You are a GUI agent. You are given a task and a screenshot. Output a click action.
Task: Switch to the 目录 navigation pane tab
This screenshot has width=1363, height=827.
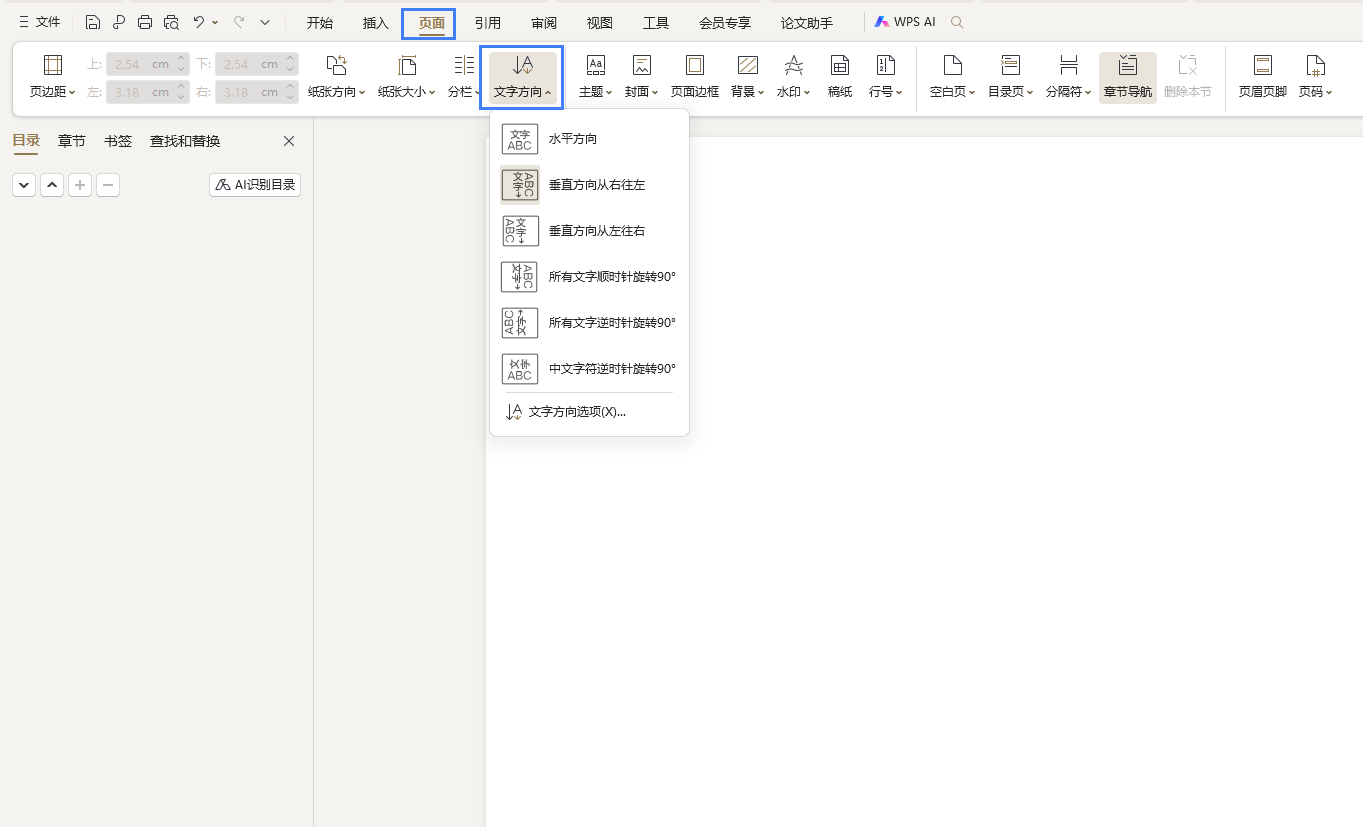click(x=26, y=141)
